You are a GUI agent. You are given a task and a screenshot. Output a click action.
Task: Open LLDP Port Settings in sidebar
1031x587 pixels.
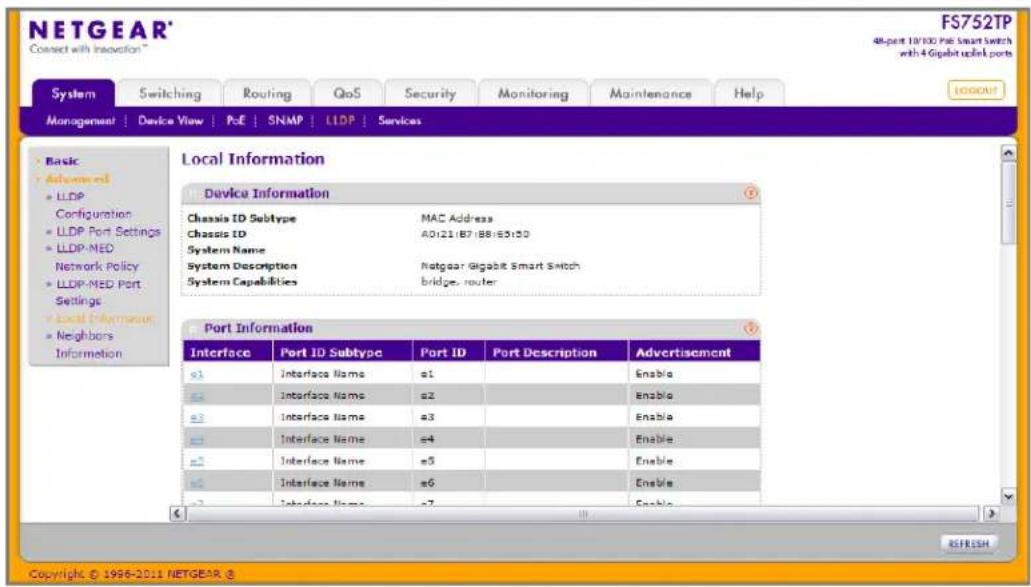[108, 231]
